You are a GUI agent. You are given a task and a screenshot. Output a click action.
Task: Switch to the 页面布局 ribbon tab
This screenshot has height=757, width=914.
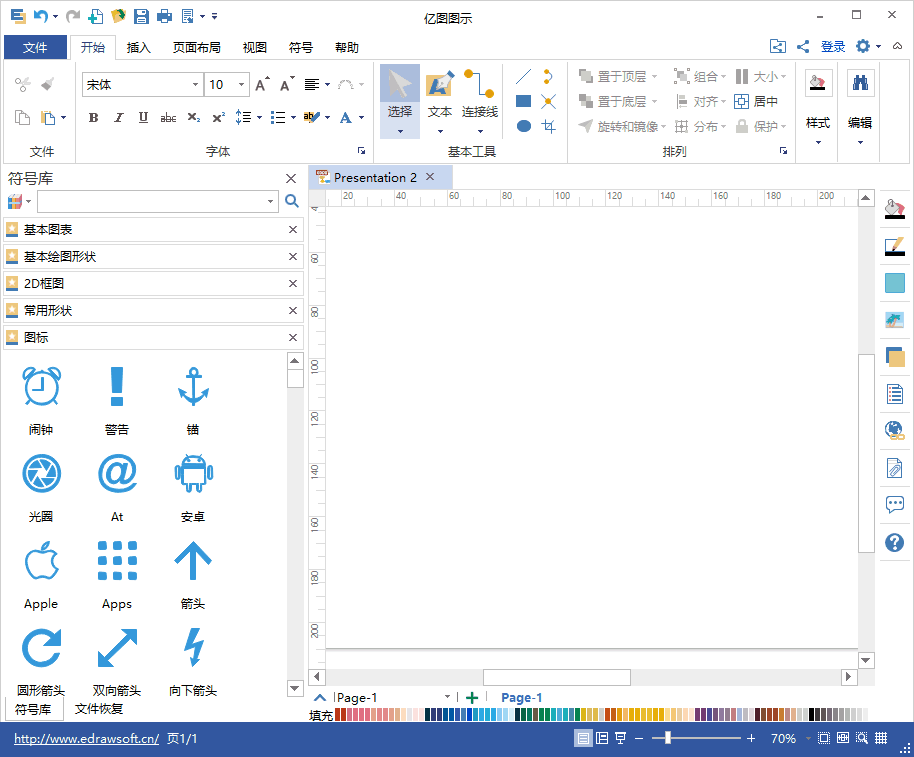196,47
